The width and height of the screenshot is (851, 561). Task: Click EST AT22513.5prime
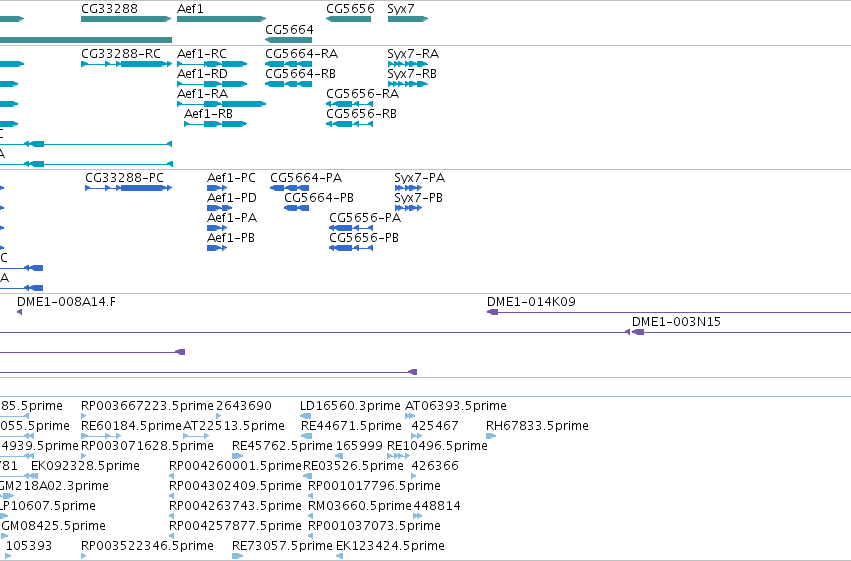coord(234,426)
